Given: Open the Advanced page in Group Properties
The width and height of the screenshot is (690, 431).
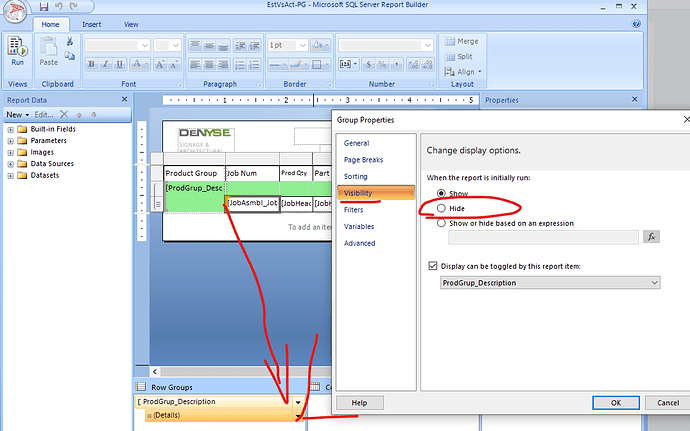Looking at the screenshot, I should (360, 243).
